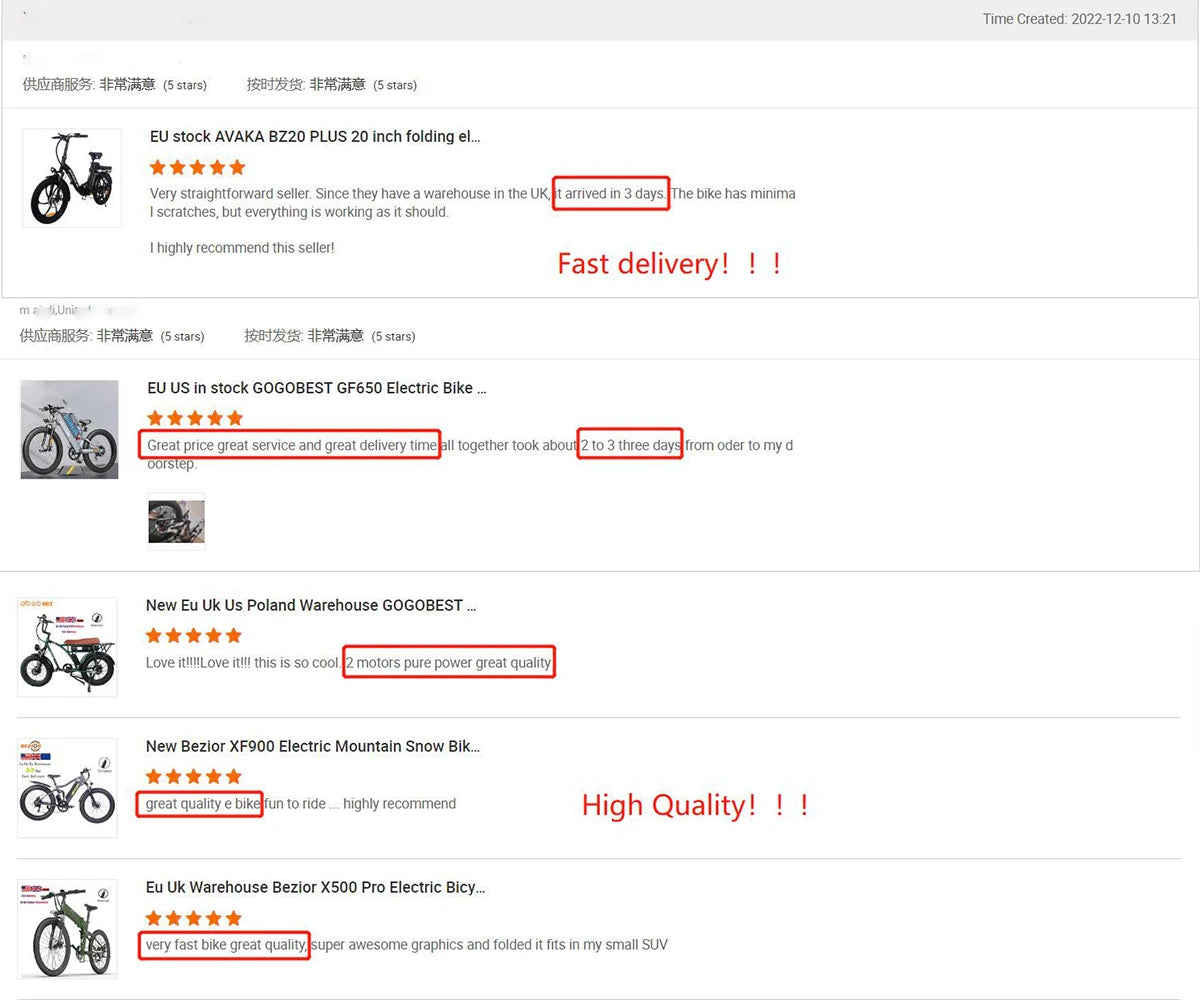Open the GOGOBEST GF650 bike product image
The image size is (1200, 1000).
[x=69, y=429]
